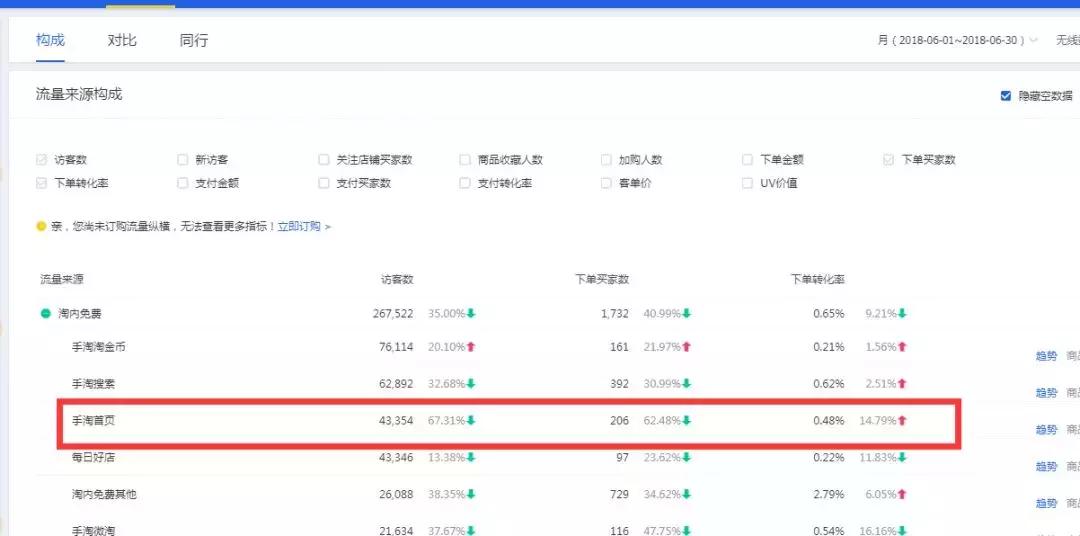Select the 手淘搜索 row label
Image resolution: width=1080 pixels, height=536 pixels.
point(93,383)
